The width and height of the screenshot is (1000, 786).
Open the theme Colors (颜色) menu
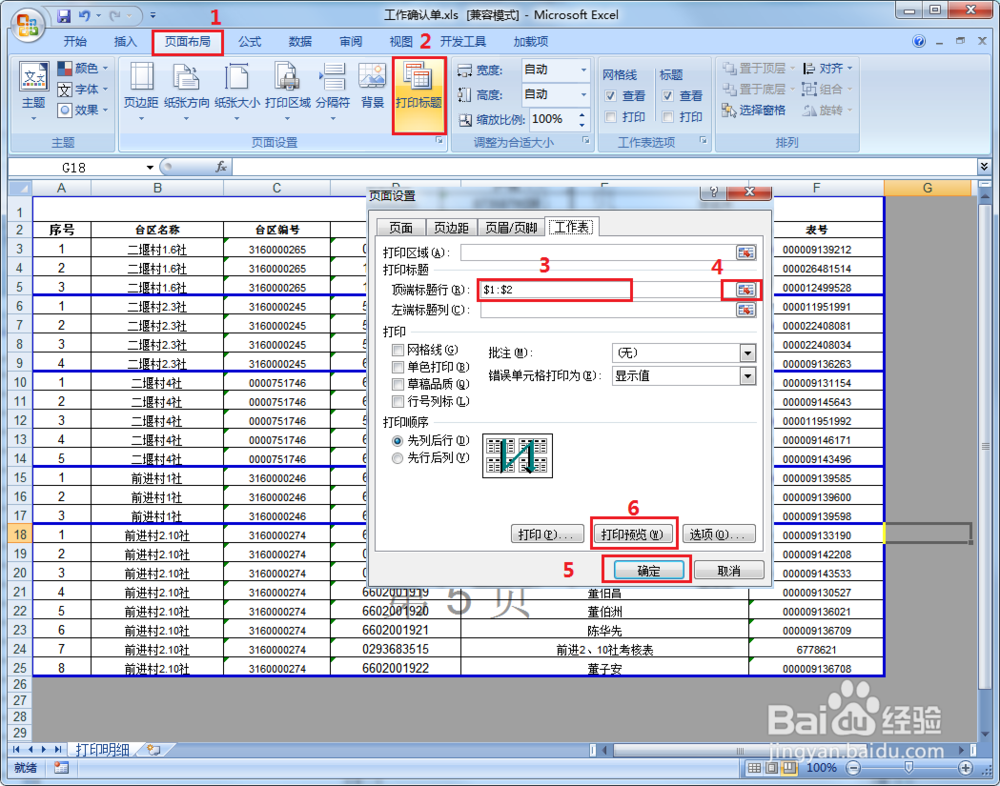82,68
